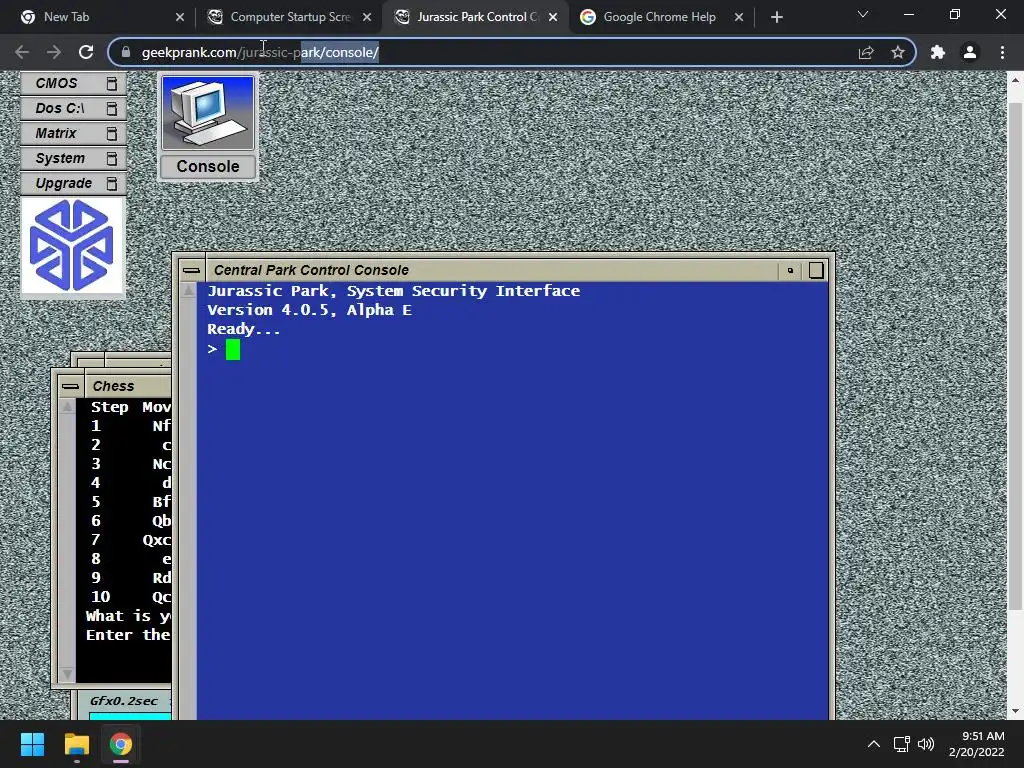Open the Console desktop computer icon
The width and height of the screenshot is (1024, 768).
coord(208,113)
